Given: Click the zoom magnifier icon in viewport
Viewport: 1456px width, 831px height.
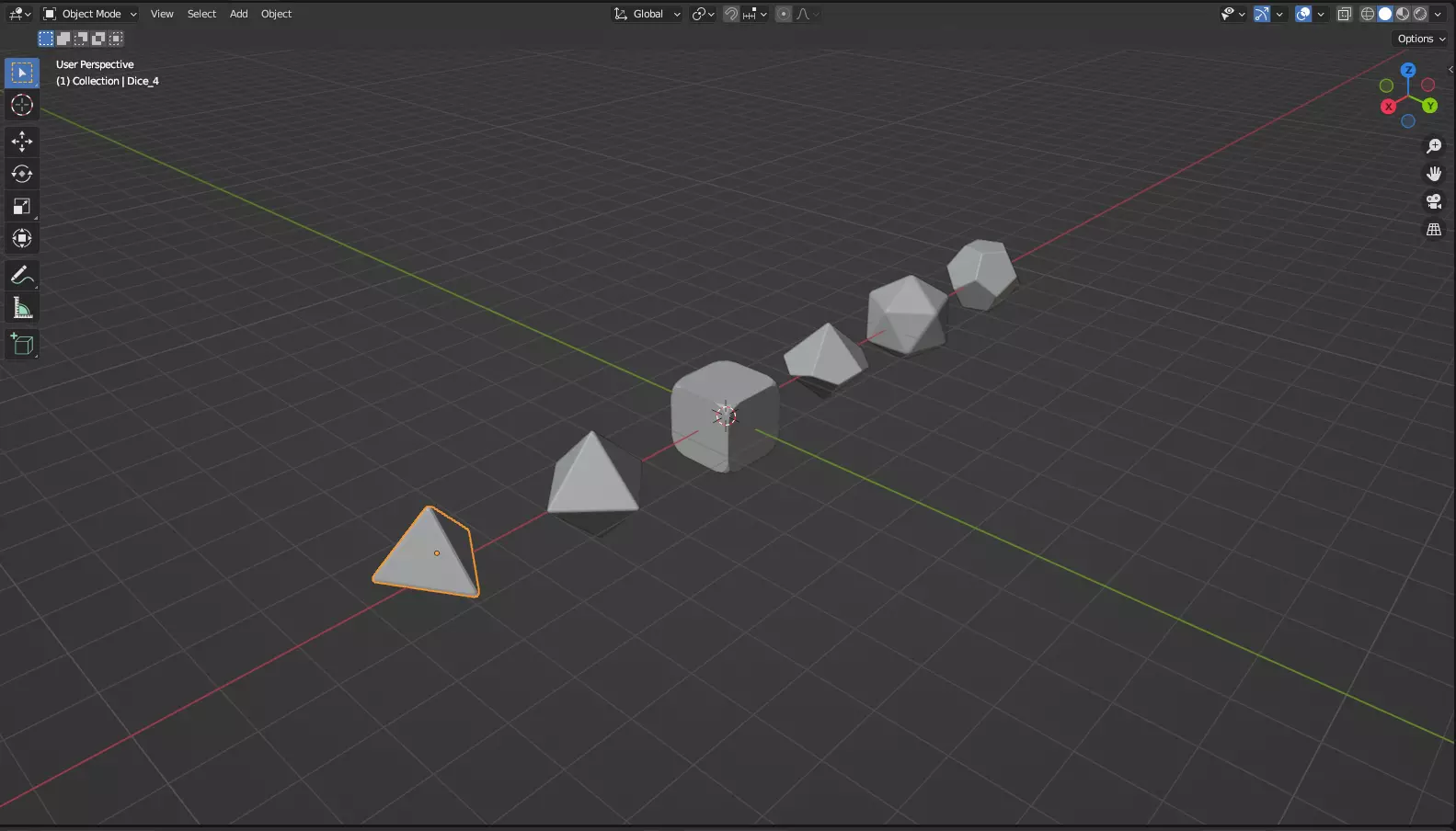Looking at the screenshot, I should [x=1434, y=146].
